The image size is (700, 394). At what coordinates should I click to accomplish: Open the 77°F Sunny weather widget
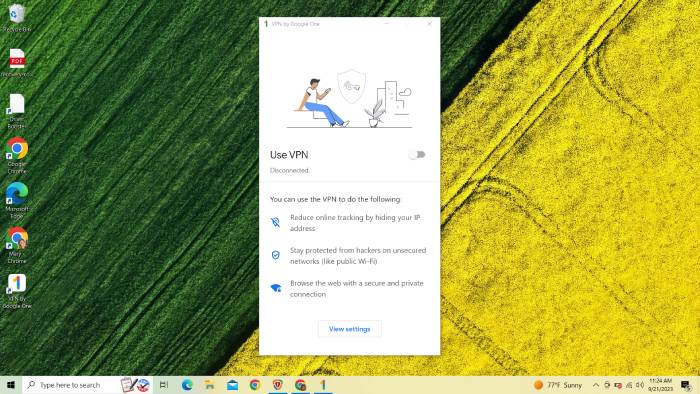coord(558,385)
